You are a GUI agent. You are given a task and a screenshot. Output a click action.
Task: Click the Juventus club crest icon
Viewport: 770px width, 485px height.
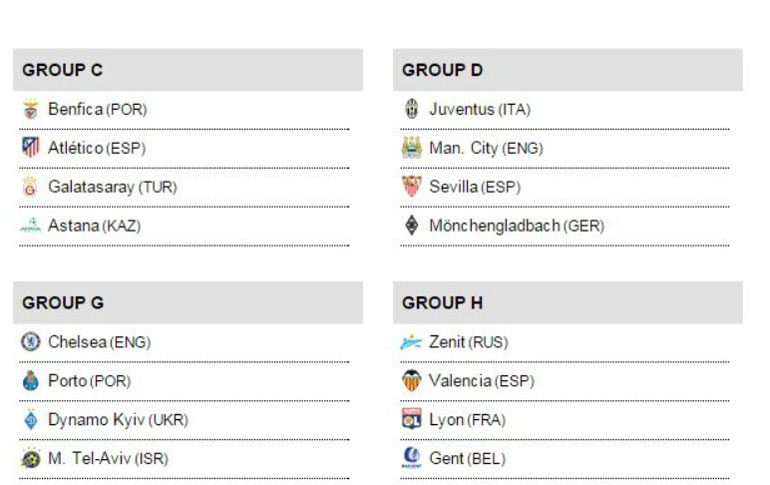[411, 109]
